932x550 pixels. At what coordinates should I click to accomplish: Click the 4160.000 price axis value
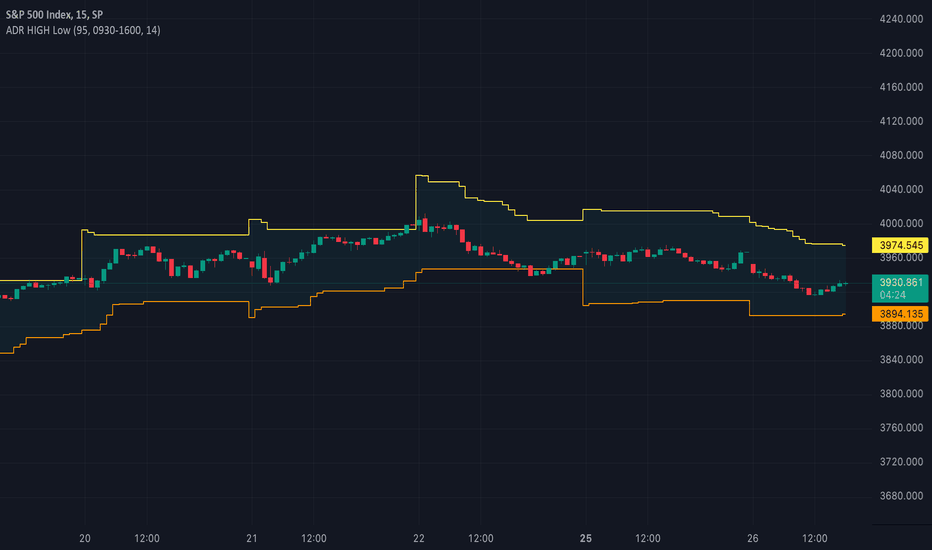(x=901, y=87)
